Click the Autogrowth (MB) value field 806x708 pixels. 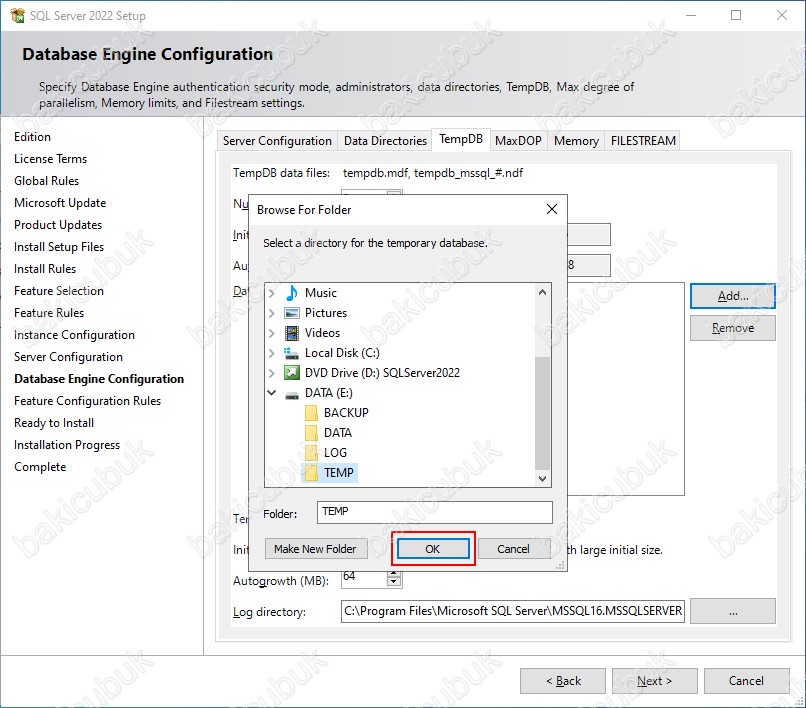pos(364,578)
